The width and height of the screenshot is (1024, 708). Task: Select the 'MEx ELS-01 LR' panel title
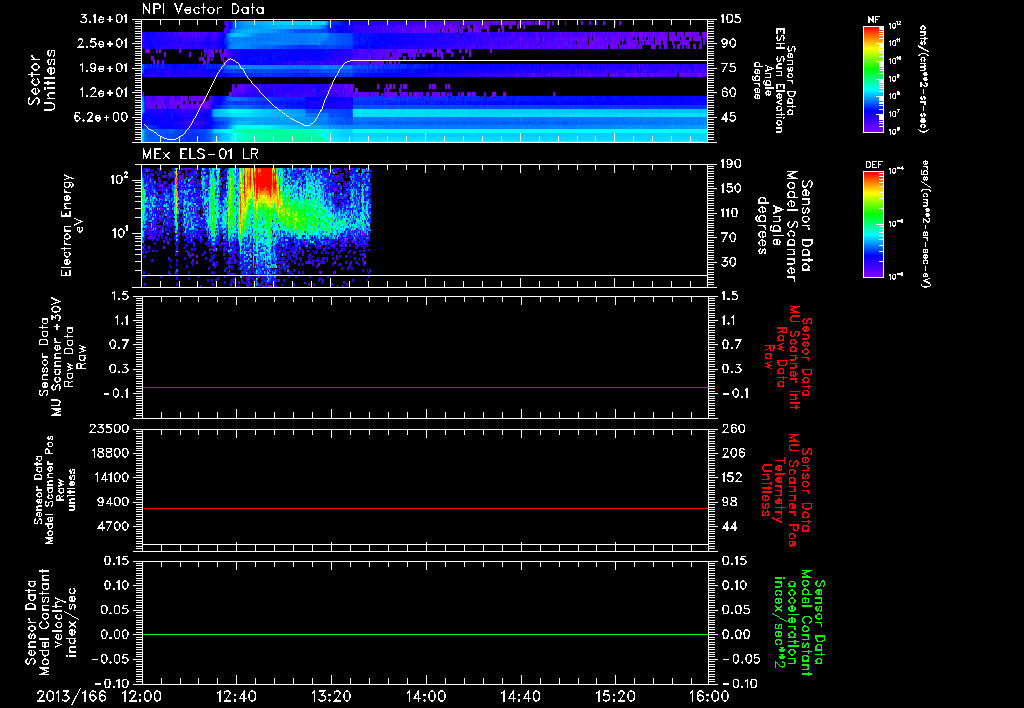coord(200,154)
